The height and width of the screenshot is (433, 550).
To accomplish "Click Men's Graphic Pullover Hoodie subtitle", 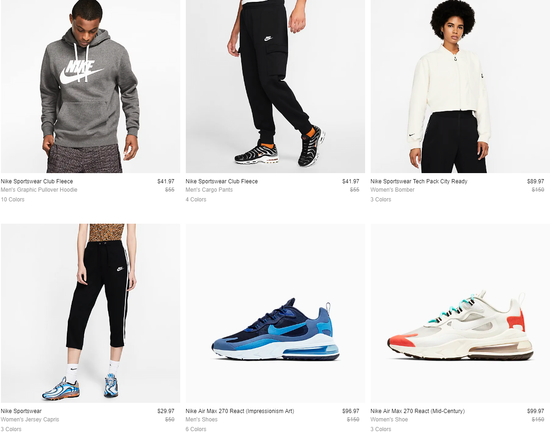I will [39, 190].
